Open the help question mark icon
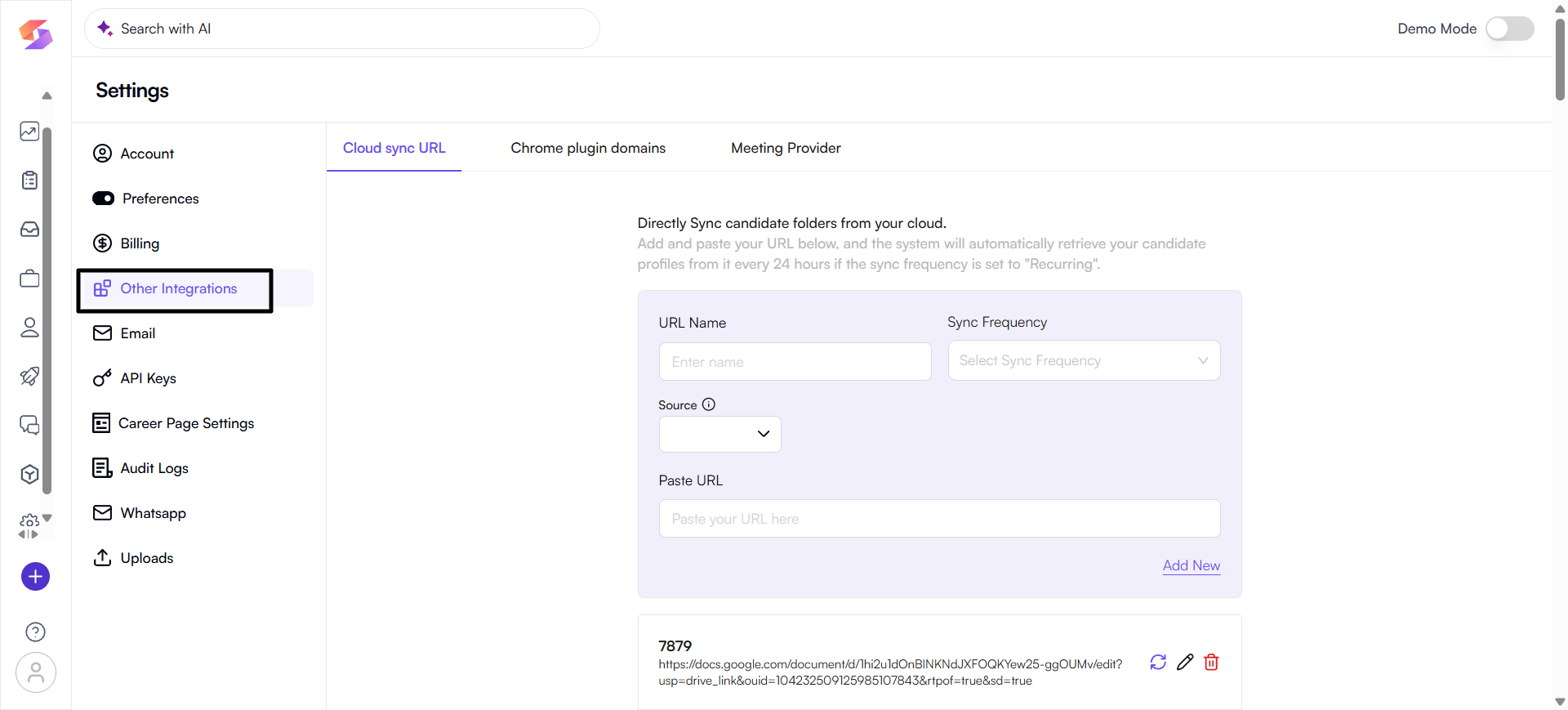1568x710 pixels. (35, 632)
